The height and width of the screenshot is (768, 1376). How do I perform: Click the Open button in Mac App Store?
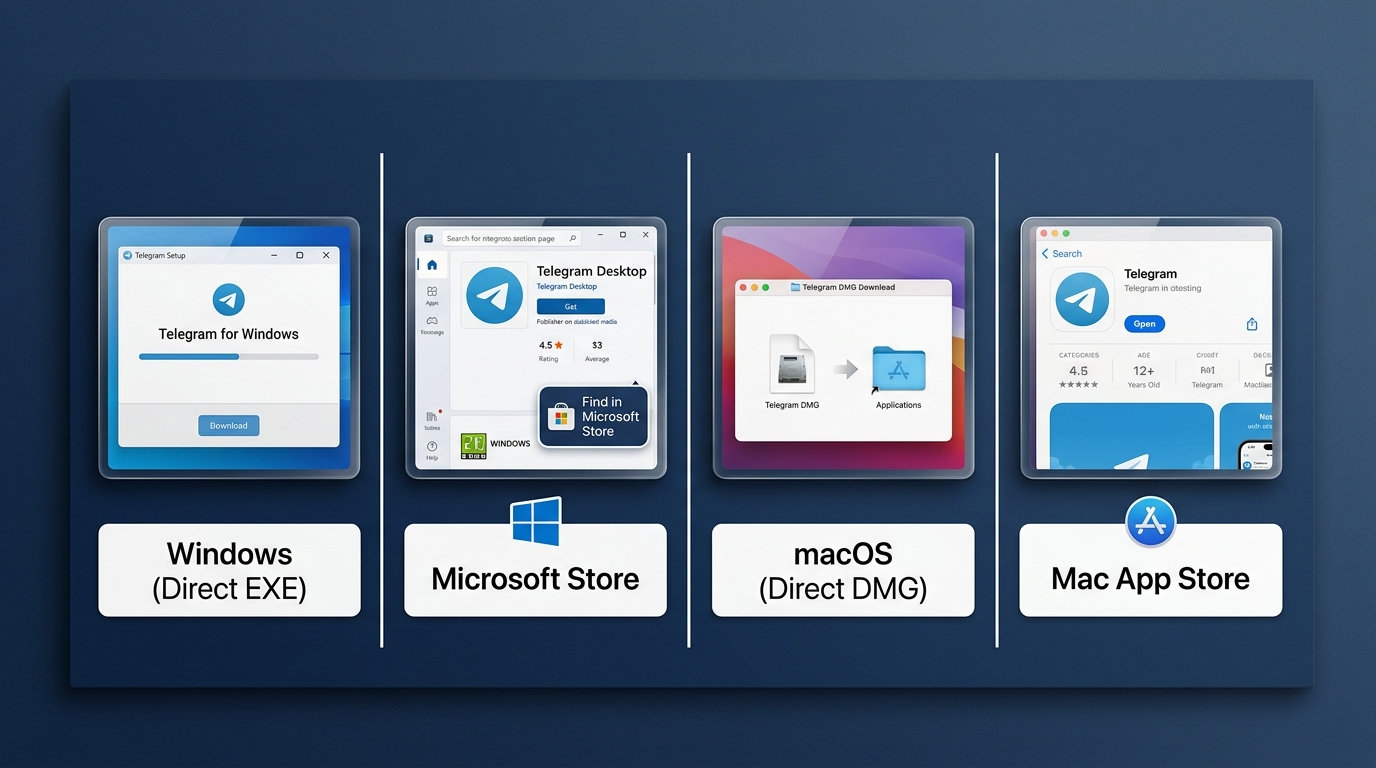[1144, 324]
